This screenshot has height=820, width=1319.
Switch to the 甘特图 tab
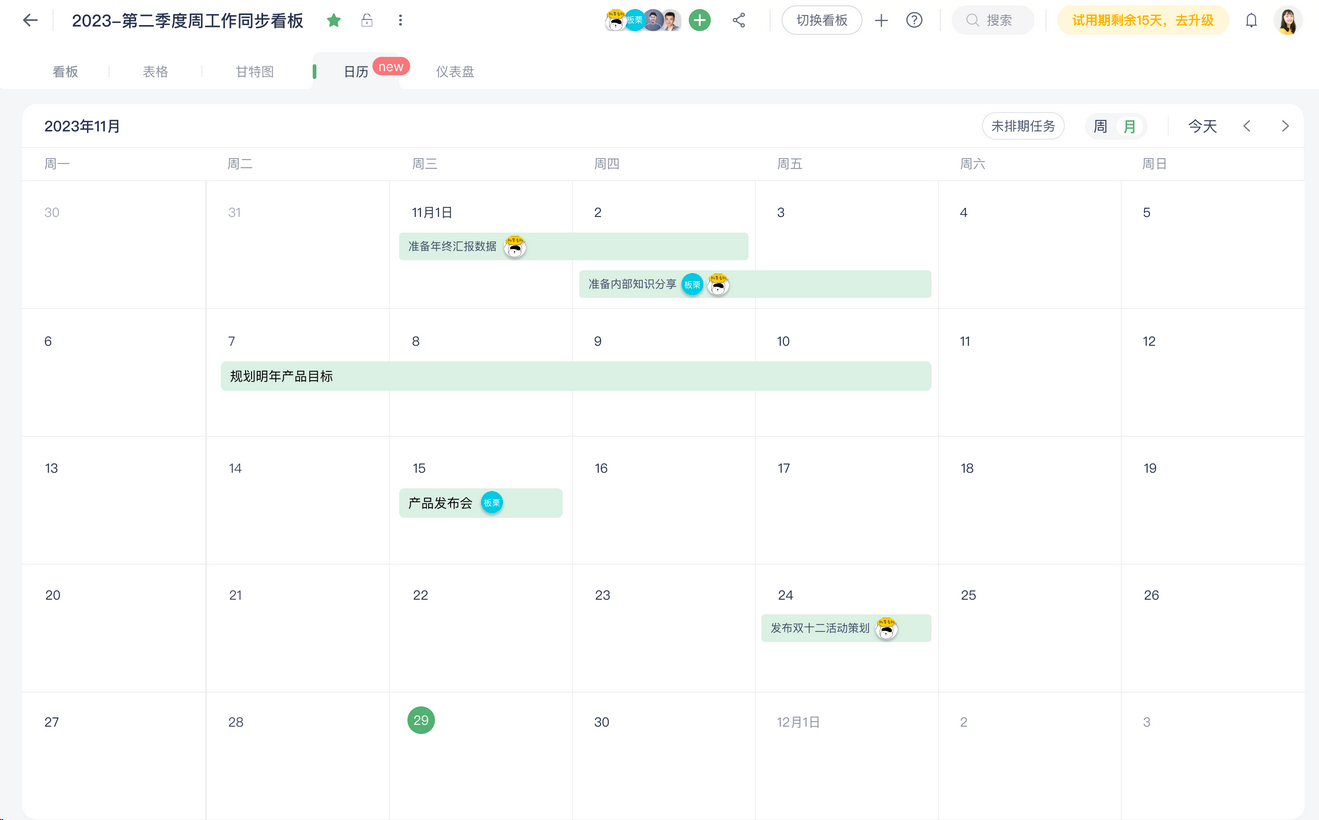tap(255, 72)
